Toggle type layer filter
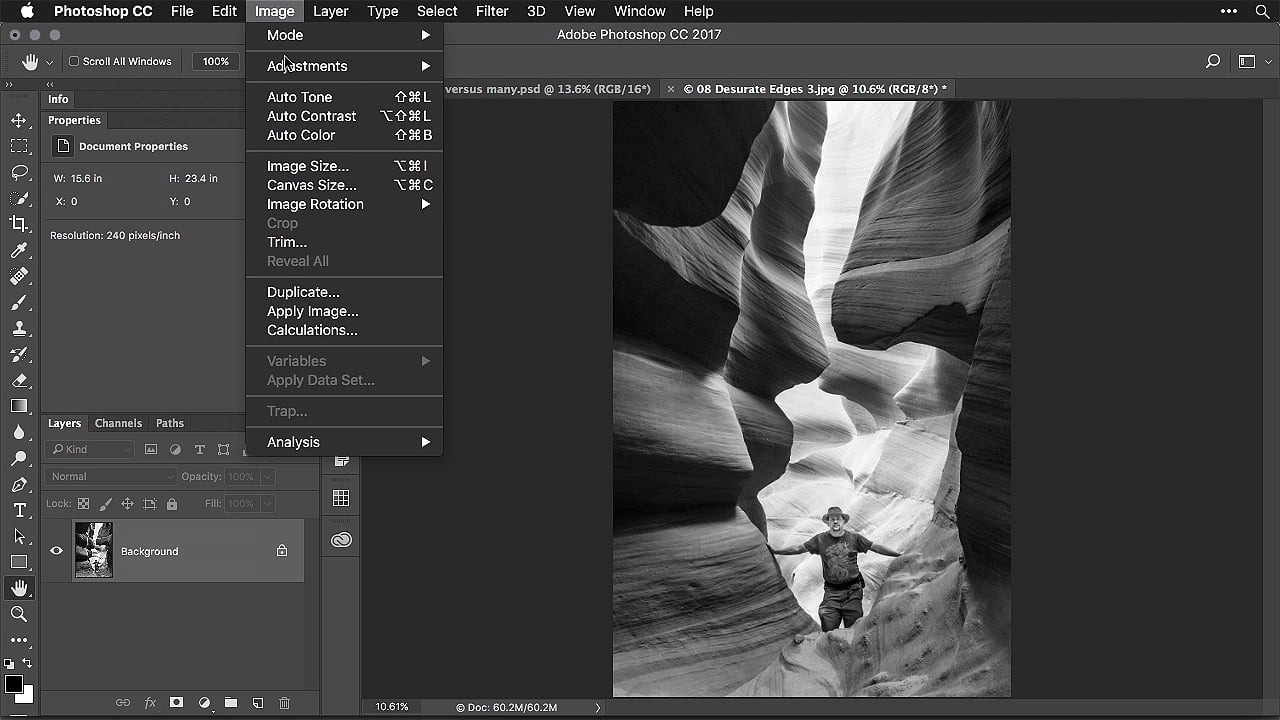Viewport: 1280px width, 720px height. pos(199,450)
